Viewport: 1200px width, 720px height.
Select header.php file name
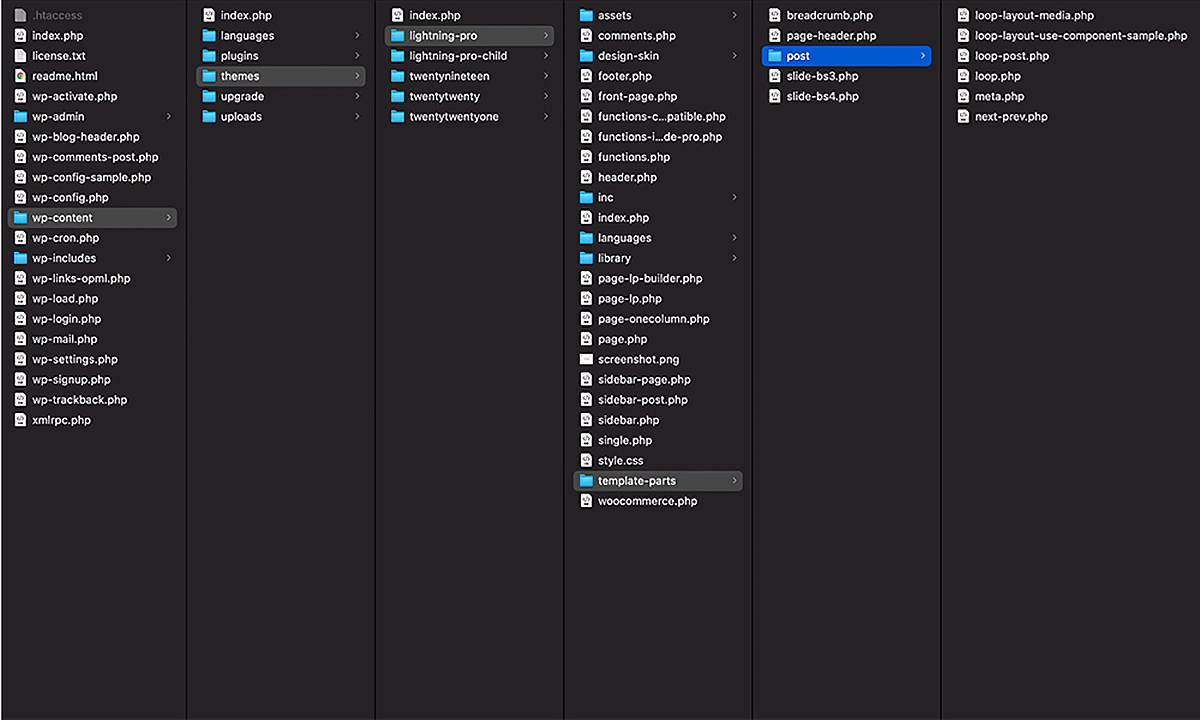(x=627, y=177)
